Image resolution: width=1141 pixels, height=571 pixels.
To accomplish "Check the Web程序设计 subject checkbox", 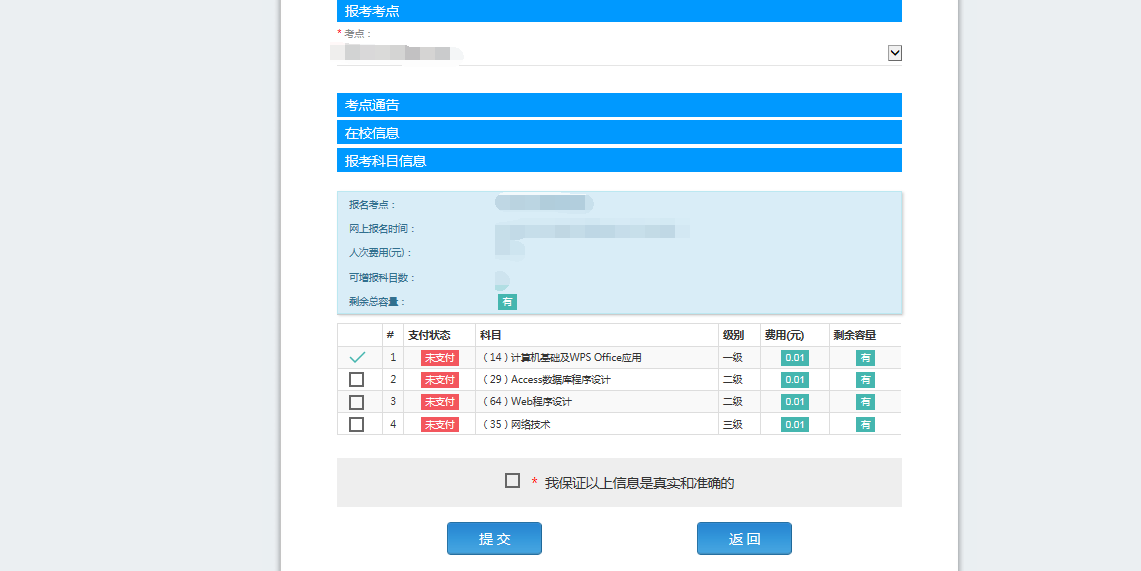I will coord(357,402).
